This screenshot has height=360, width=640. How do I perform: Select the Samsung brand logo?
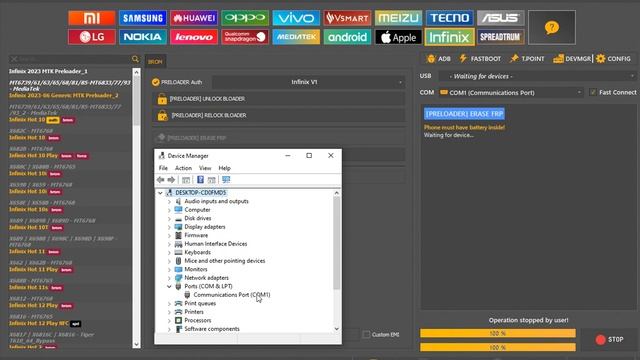[143, 18]
